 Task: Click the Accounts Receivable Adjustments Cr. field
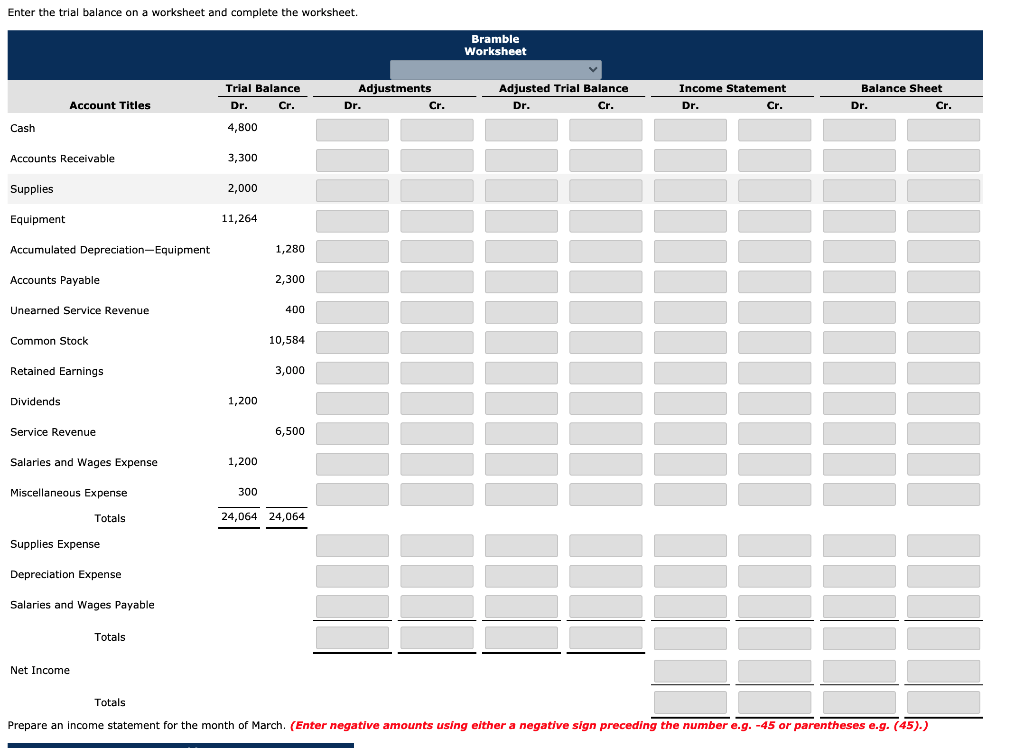(x=436, y=159)
